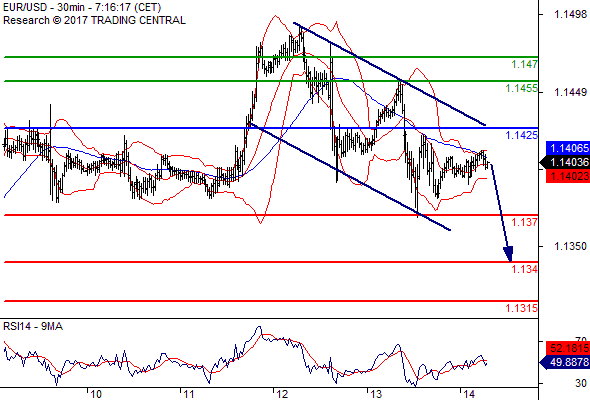Click the EUR/USD 30min chart title
The image size is (590, 400).
pyautogui.click(x=82, y=7)
